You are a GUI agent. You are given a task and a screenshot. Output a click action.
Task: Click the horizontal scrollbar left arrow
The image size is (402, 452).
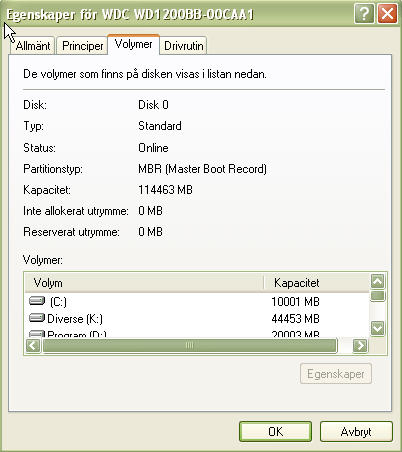click(x=33, y=345)
